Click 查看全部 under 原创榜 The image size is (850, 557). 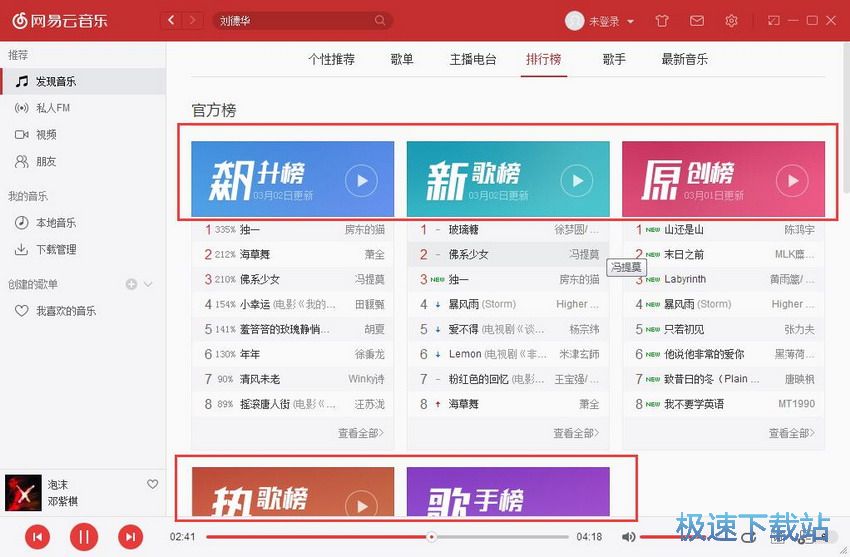coord(791,433)
